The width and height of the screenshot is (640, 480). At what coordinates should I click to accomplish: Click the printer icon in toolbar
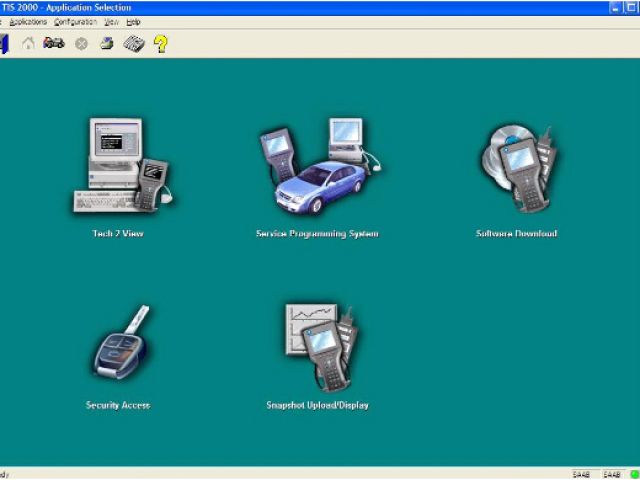point(106,44)
